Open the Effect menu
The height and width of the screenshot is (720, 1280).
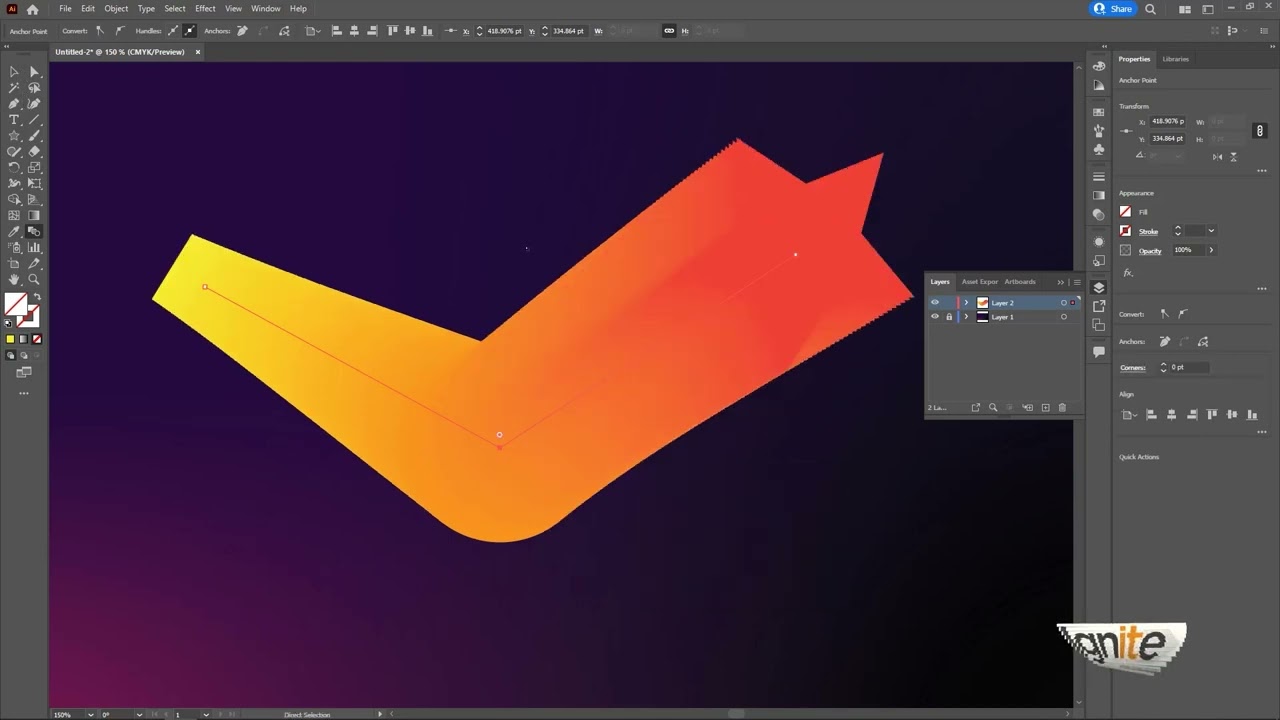pos(205,8)
